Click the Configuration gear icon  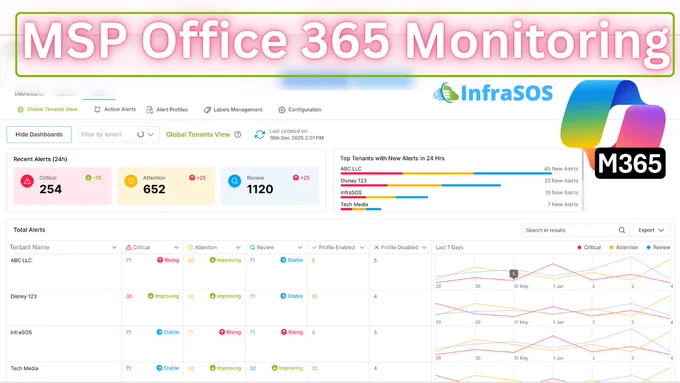click(x=281, y=110)
